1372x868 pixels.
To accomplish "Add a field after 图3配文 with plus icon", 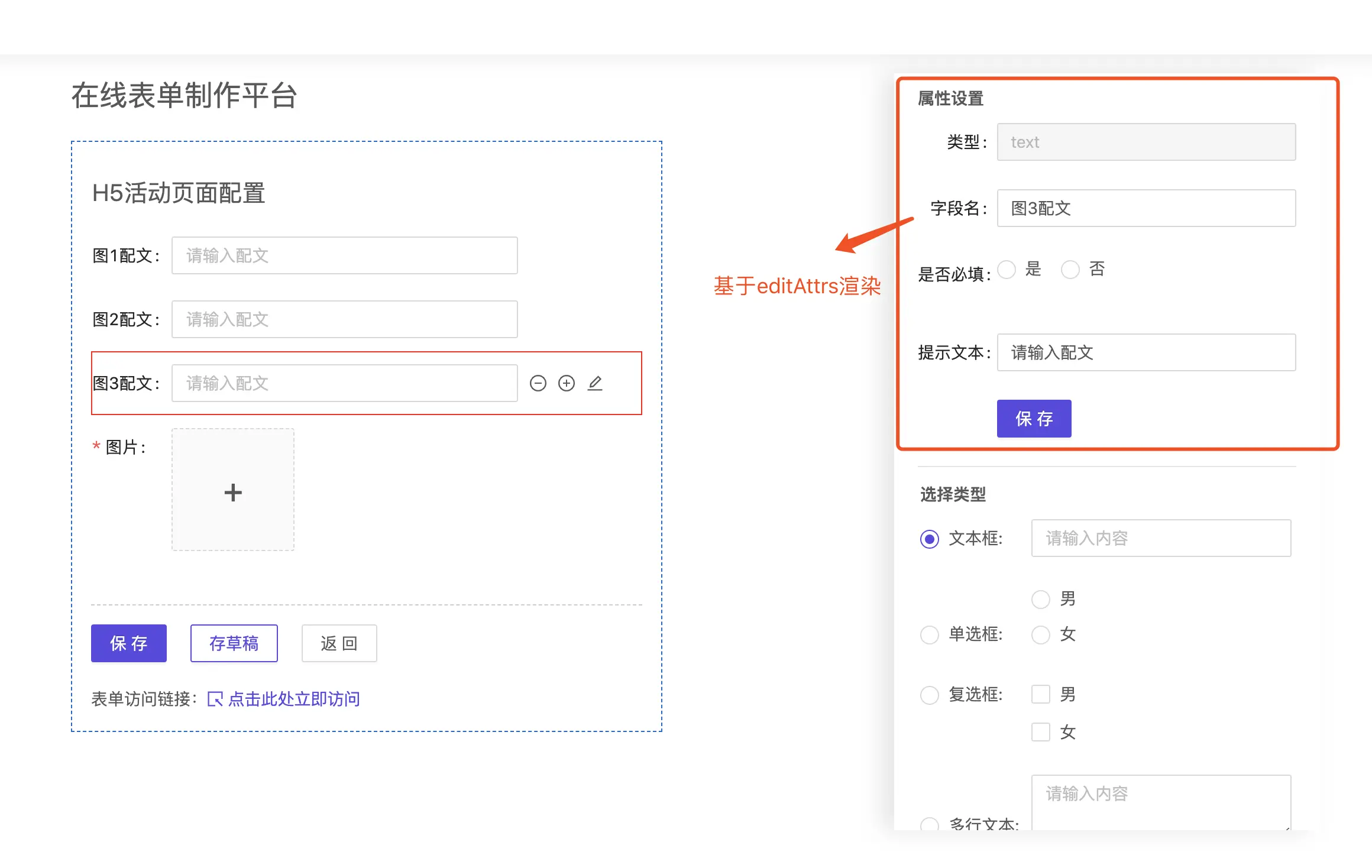I will (x=567, y=383).
